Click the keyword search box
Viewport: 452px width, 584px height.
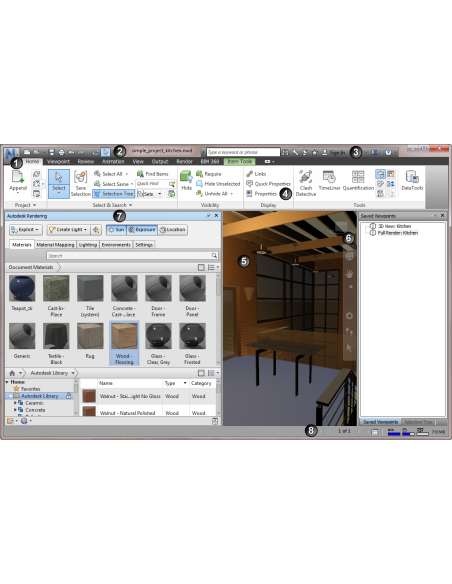(243, 152)
